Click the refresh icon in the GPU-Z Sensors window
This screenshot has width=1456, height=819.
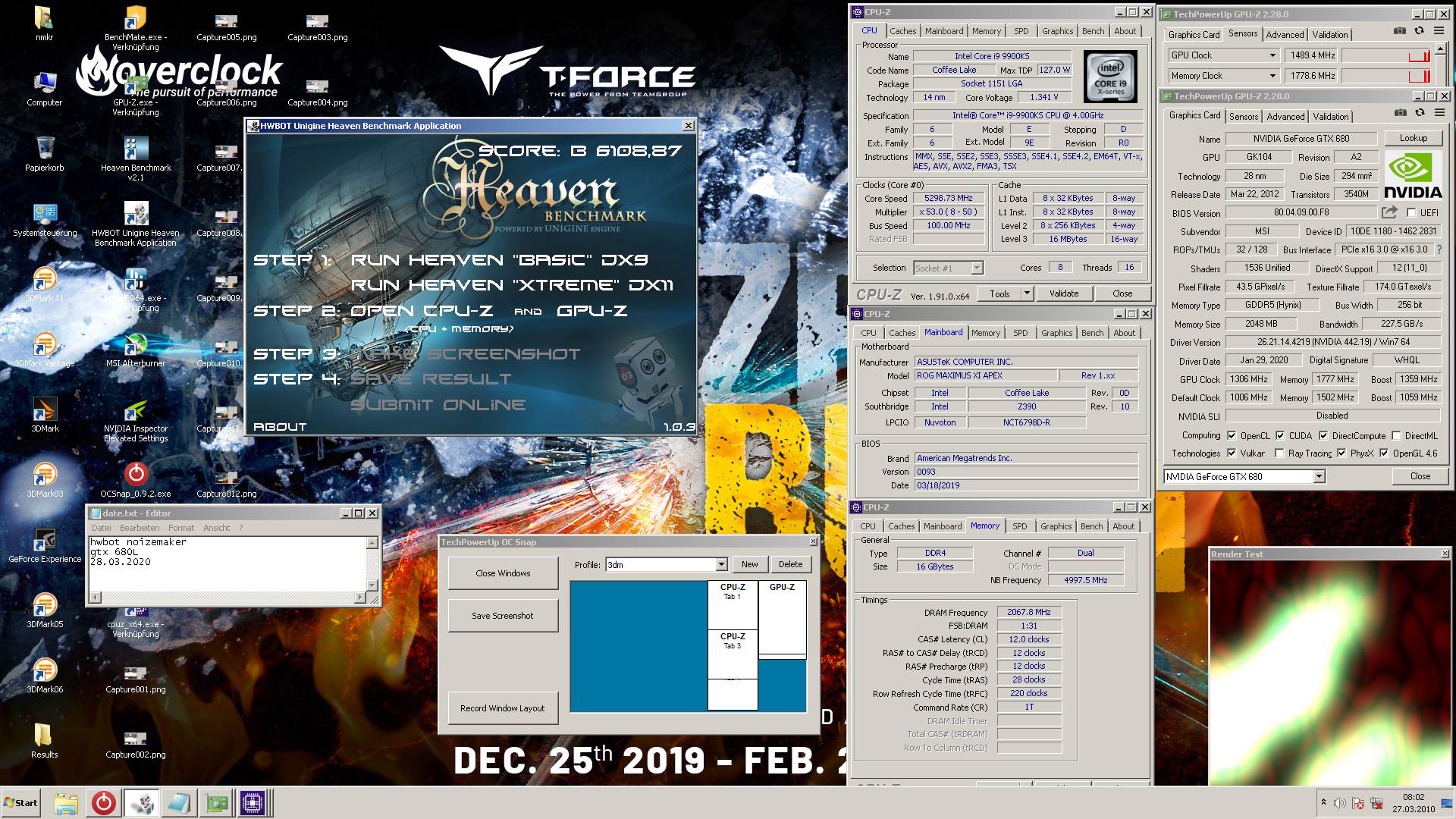coord(1419,31)
